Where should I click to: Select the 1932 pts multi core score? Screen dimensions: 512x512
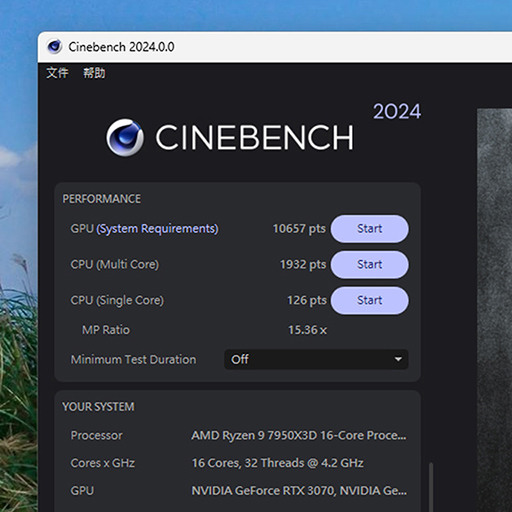tap(303, 264)
